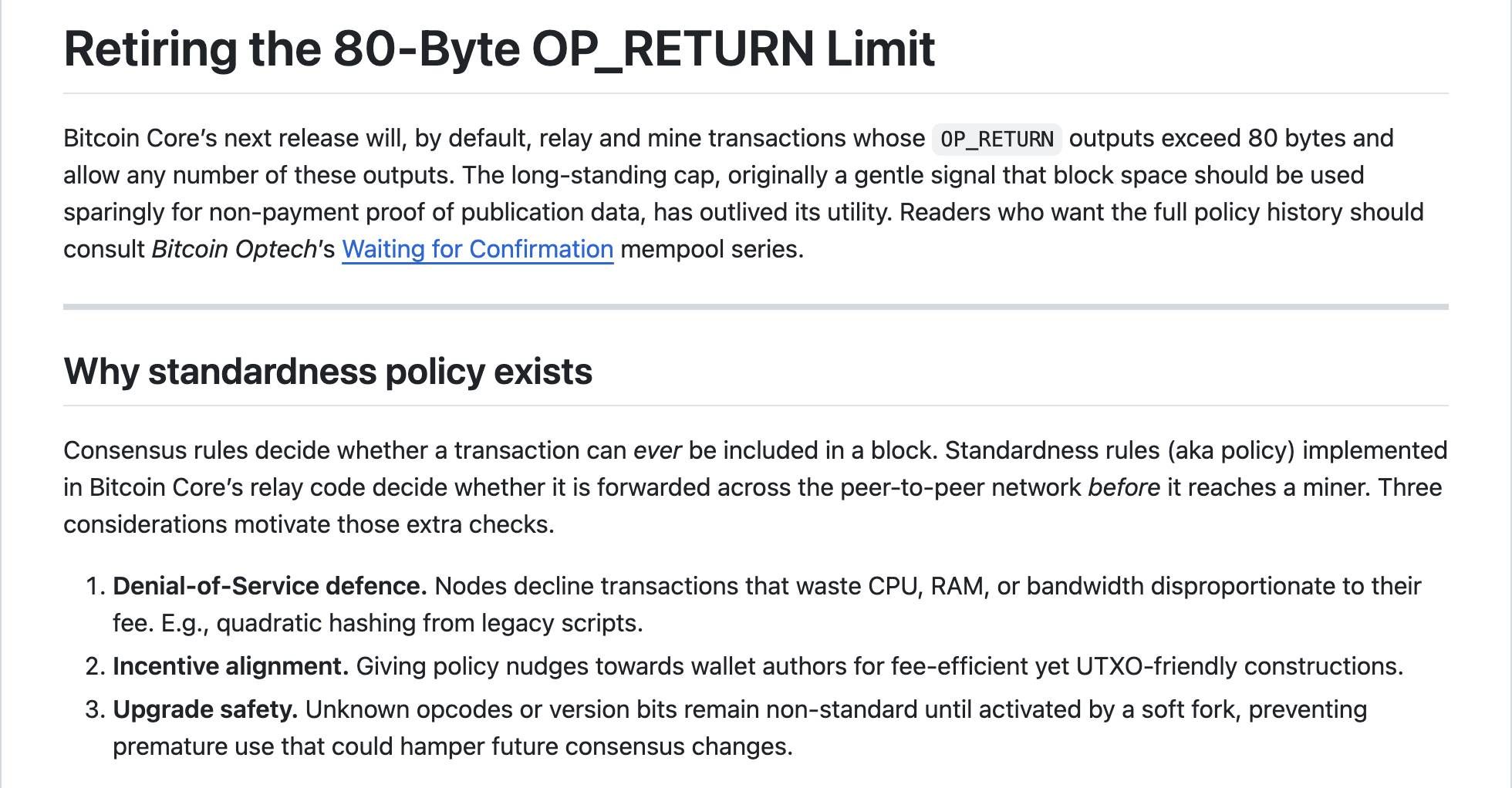The image size is (1512, 788).
Task: Click the words mempool series
Action: click(711, 249)
